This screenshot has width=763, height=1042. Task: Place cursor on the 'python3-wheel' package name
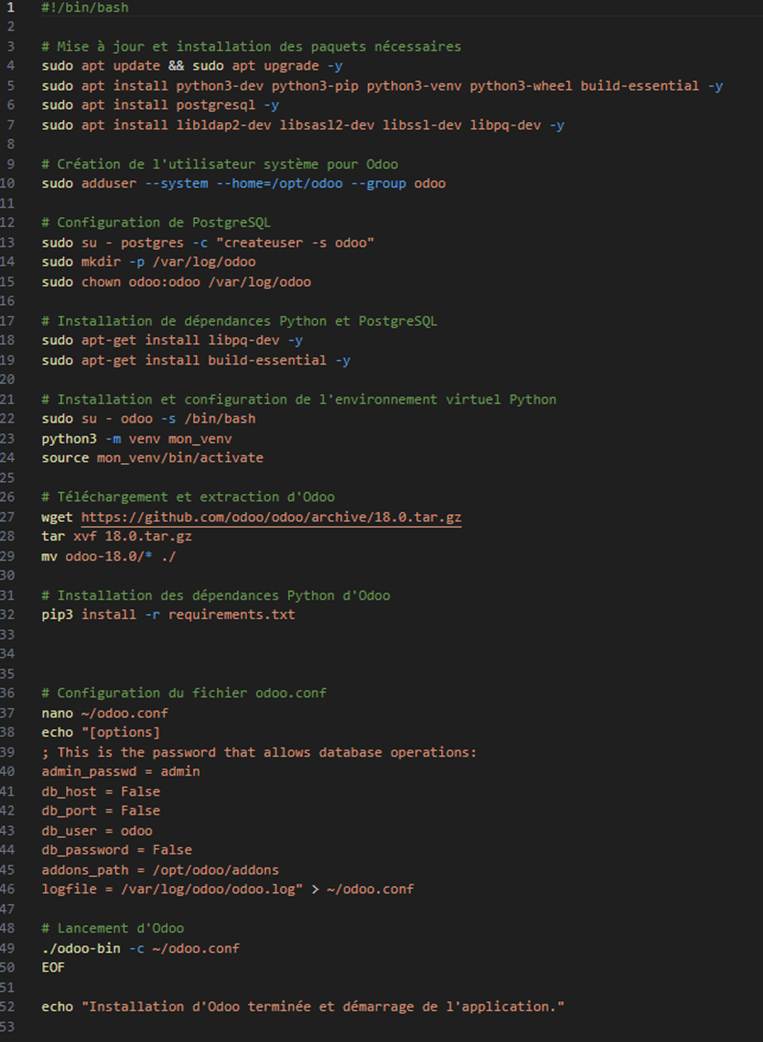[521, 86]
